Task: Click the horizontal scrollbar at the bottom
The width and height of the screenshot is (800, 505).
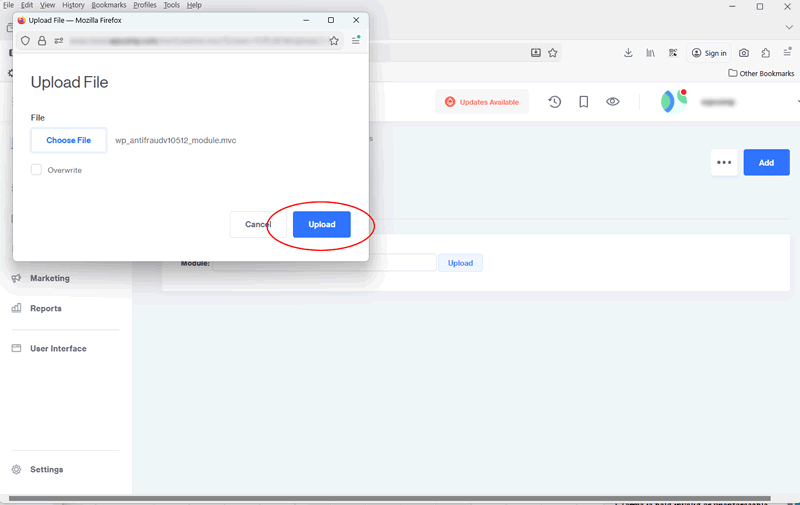Action: (x=389, y=498)
